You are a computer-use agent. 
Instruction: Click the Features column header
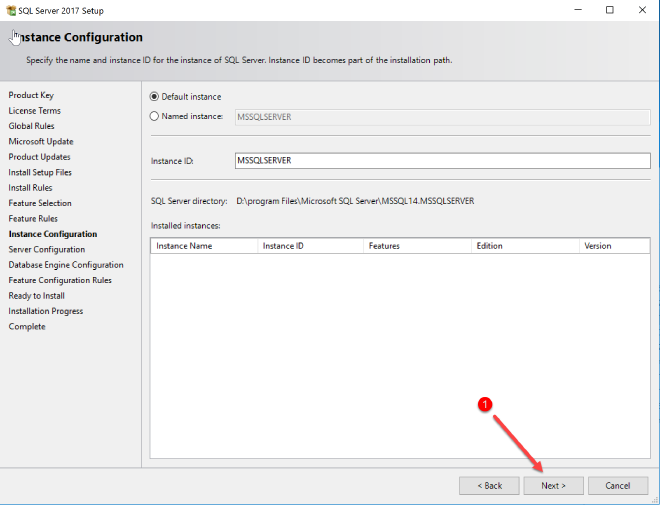point(415,245)
